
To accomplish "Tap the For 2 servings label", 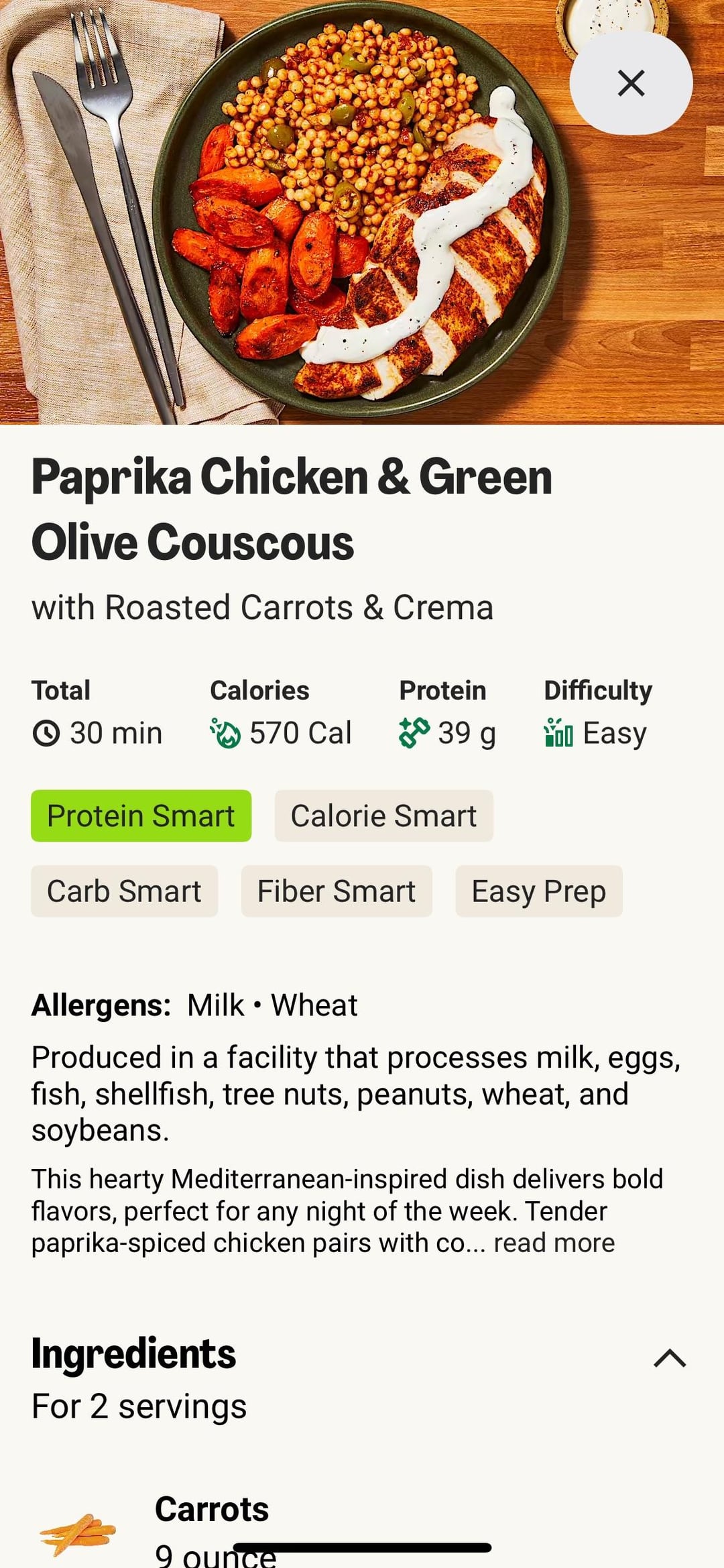I will 139,1406.
